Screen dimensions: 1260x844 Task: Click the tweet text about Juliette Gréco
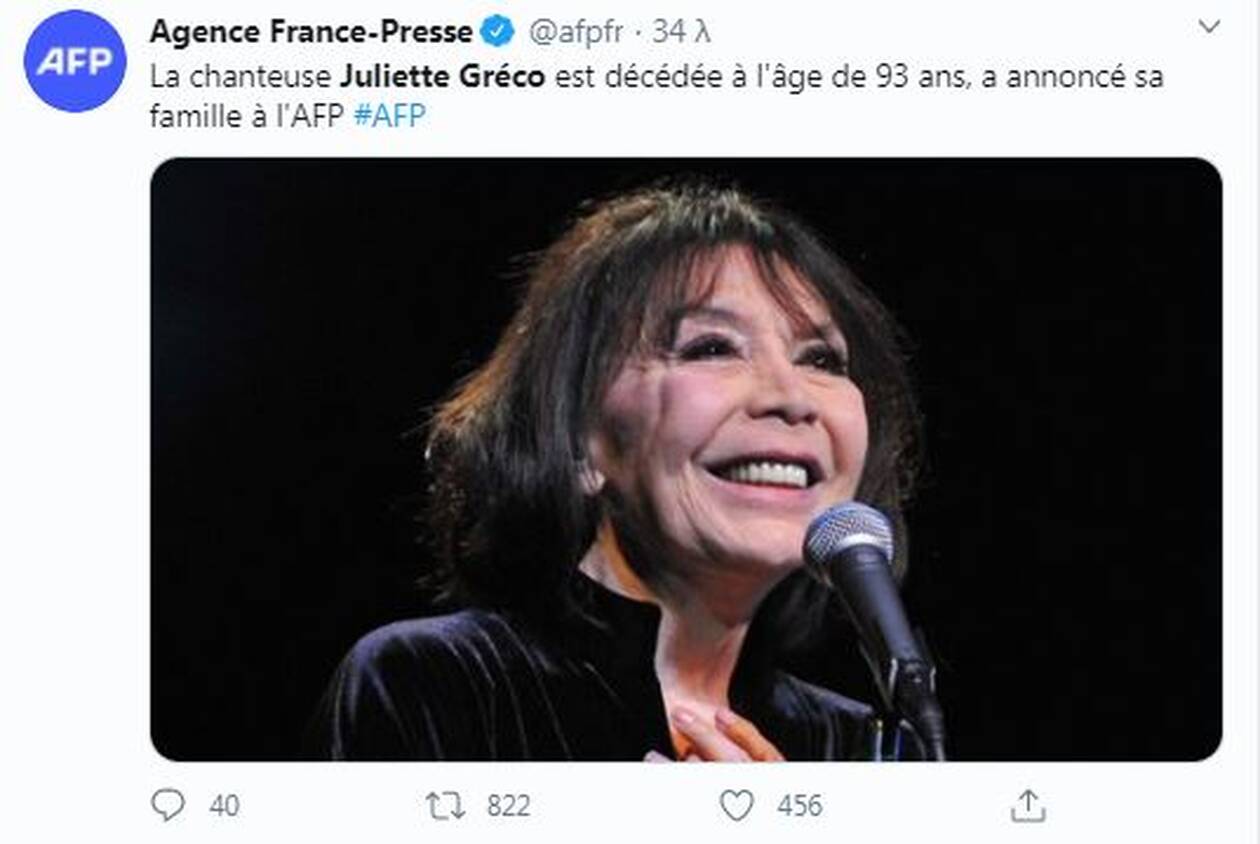pyautogui.click(x=657, y=96)
